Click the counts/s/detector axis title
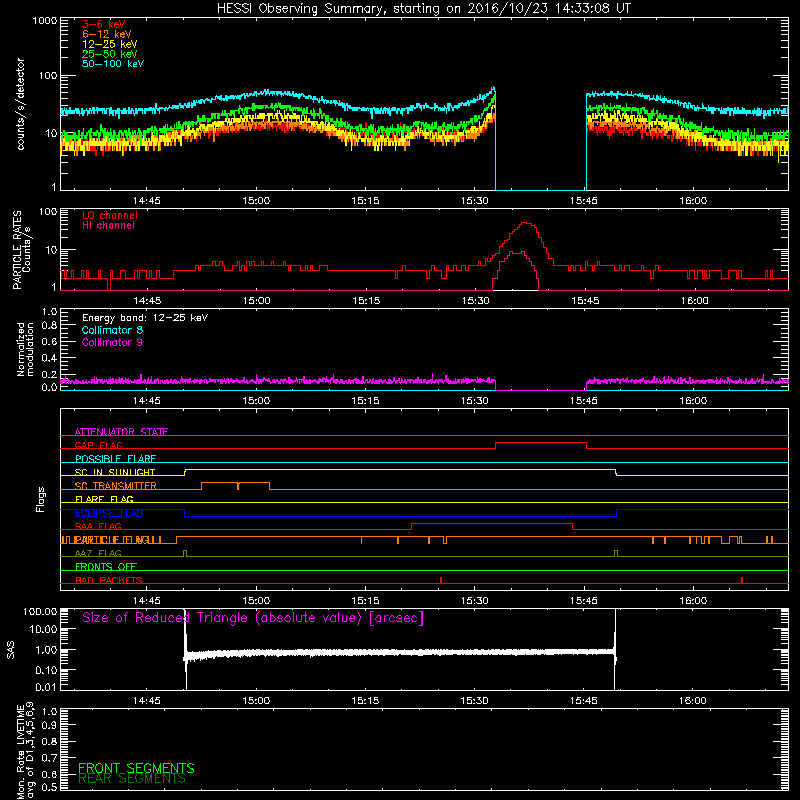Image resolution: width=800 pixels, height=800 pixels. pyautogui.click(x=21, y=104)
